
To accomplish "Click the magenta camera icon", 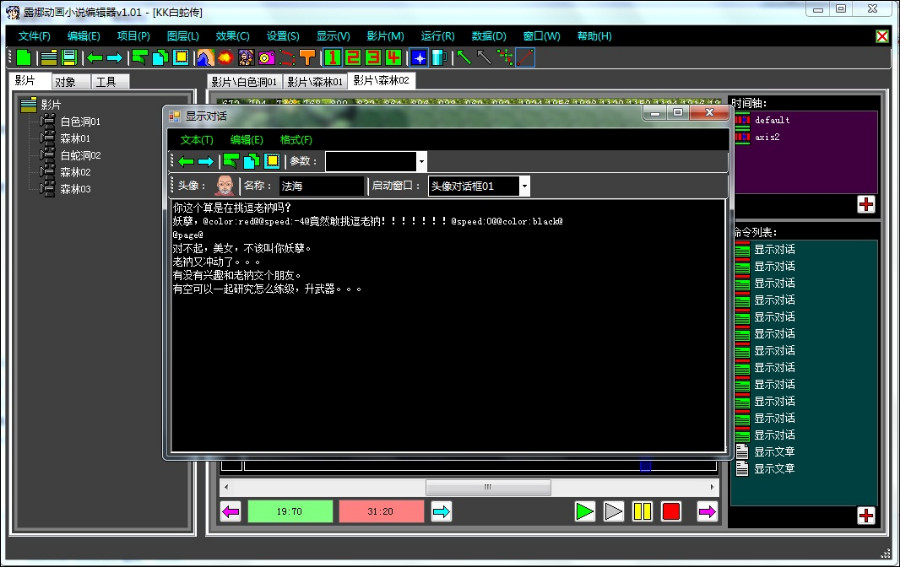I will [x=266, y=57].
